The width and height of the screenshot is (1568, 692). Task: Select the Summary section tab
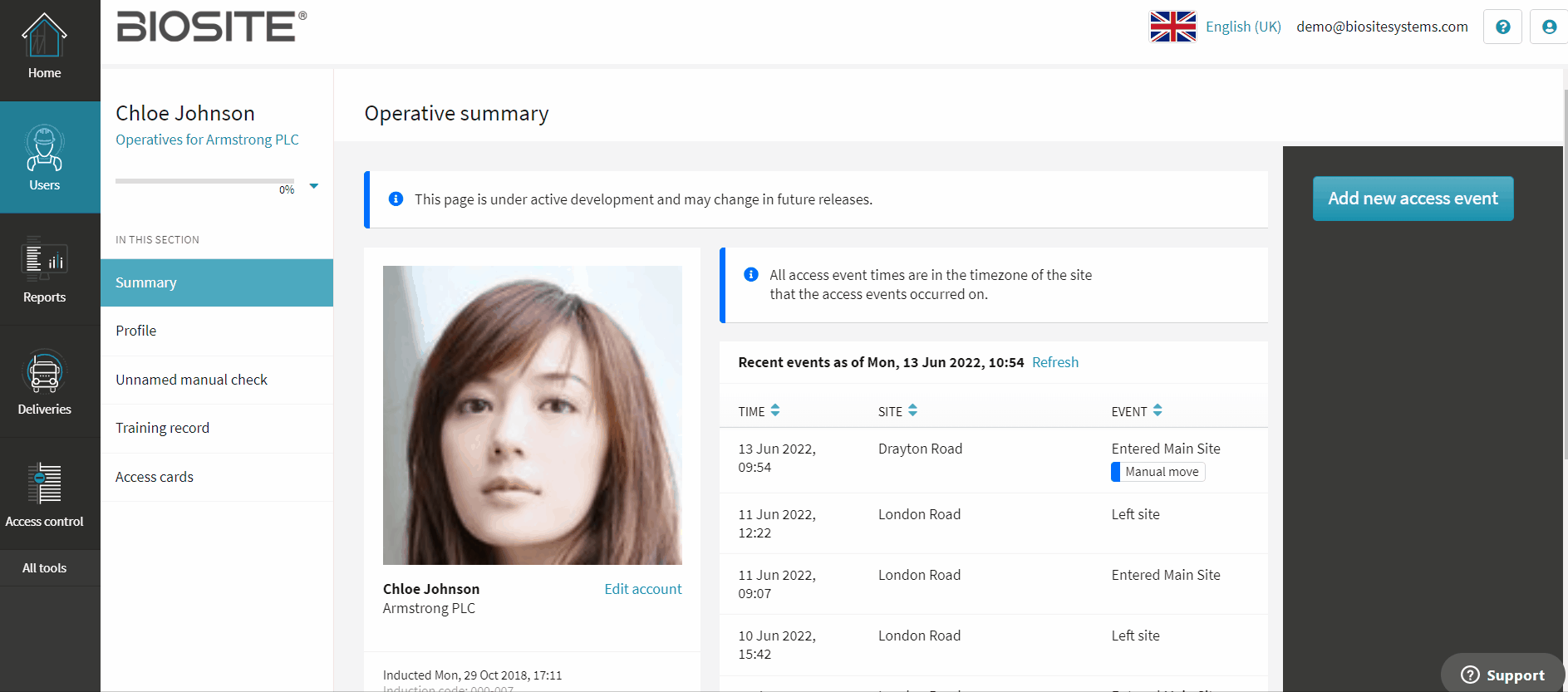217,282
